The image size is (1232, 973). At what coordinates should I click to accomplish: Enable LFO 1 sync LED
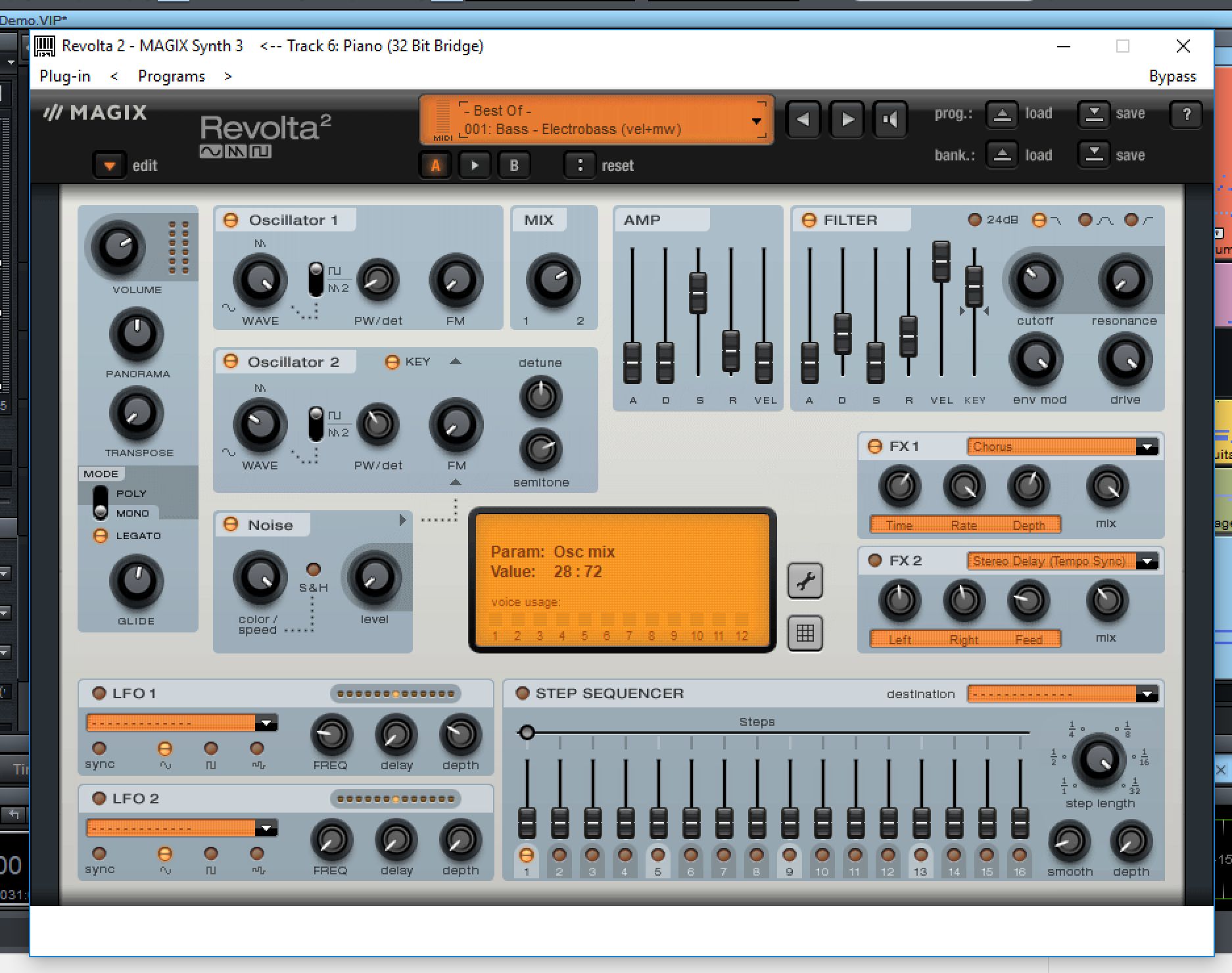[99, 748]
